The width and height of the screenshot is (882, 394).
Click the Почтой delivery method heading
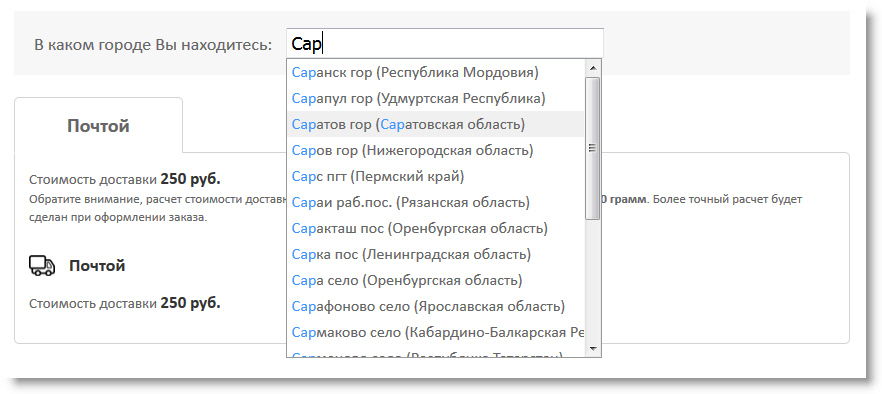(x=97, y=266)
